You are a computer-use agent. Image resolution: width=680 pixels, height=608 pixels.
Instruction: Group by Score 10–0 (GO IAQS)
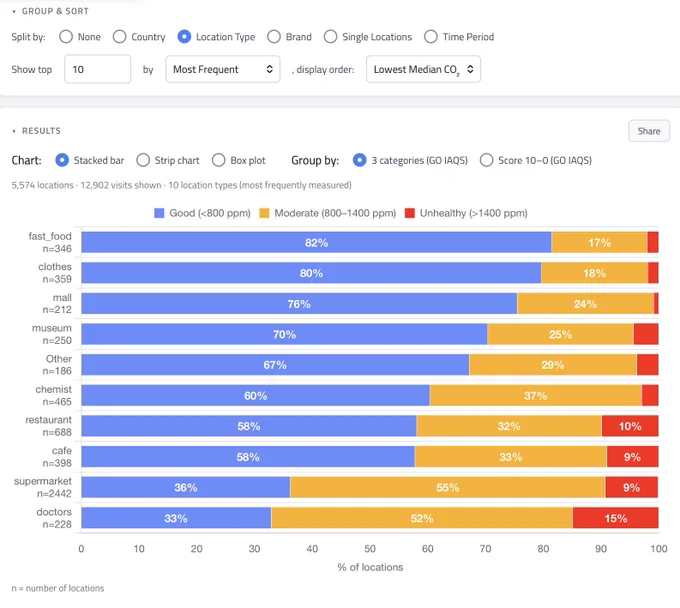pyautogui.click(x=487, y=160)
